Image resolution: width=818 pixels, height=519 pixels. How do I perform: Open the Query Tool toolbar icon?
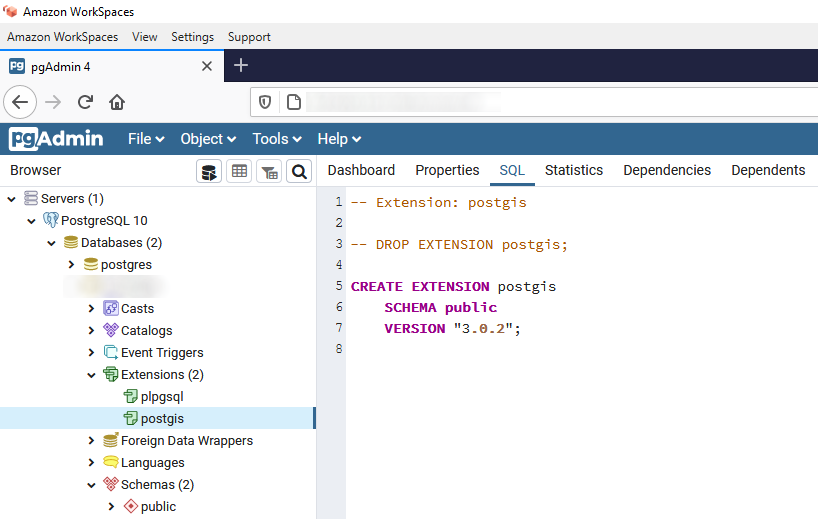(x=209, y=171)
